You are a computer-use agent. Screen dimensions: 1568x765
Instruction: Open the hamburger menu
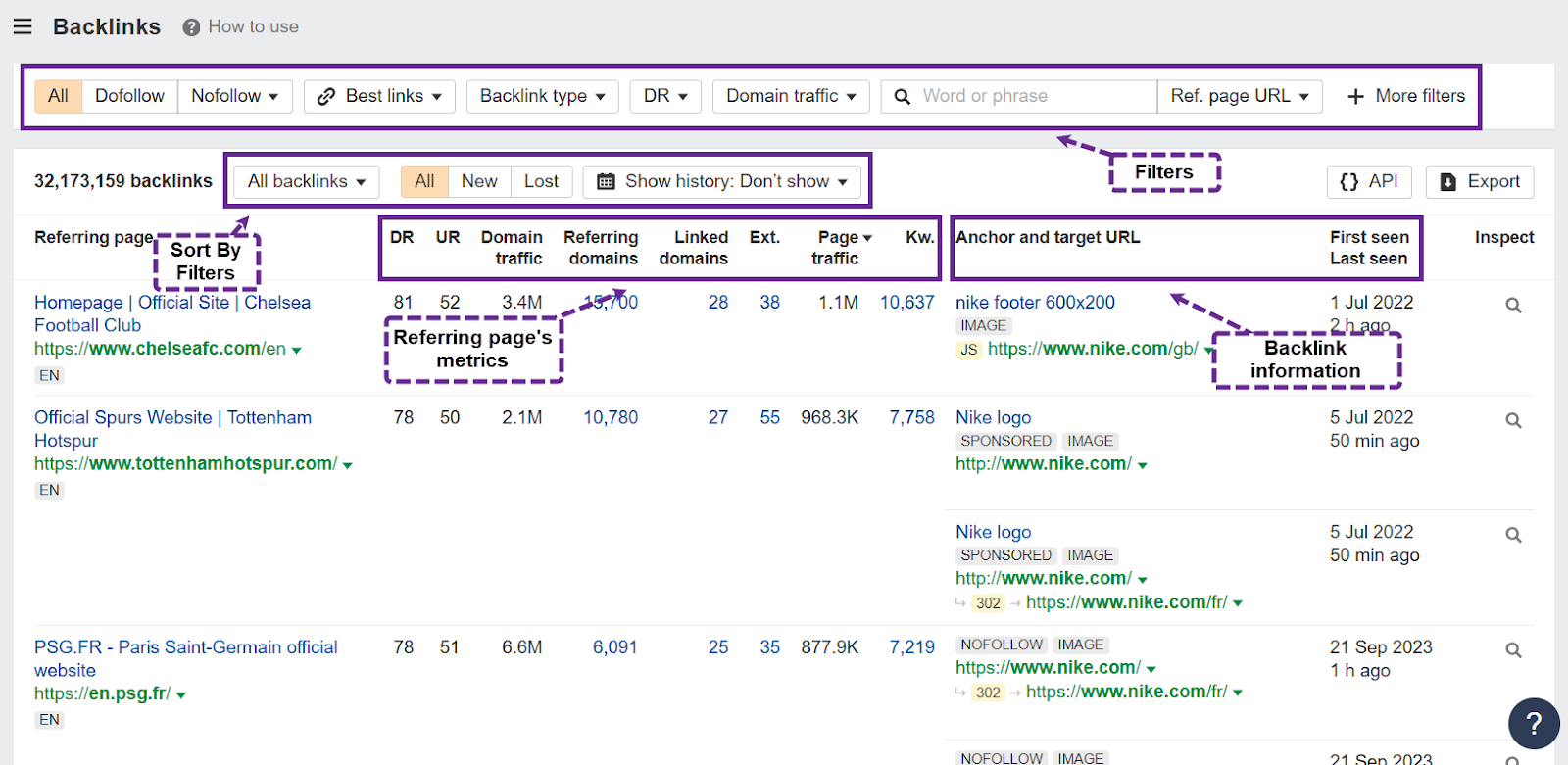click(23, 26)
